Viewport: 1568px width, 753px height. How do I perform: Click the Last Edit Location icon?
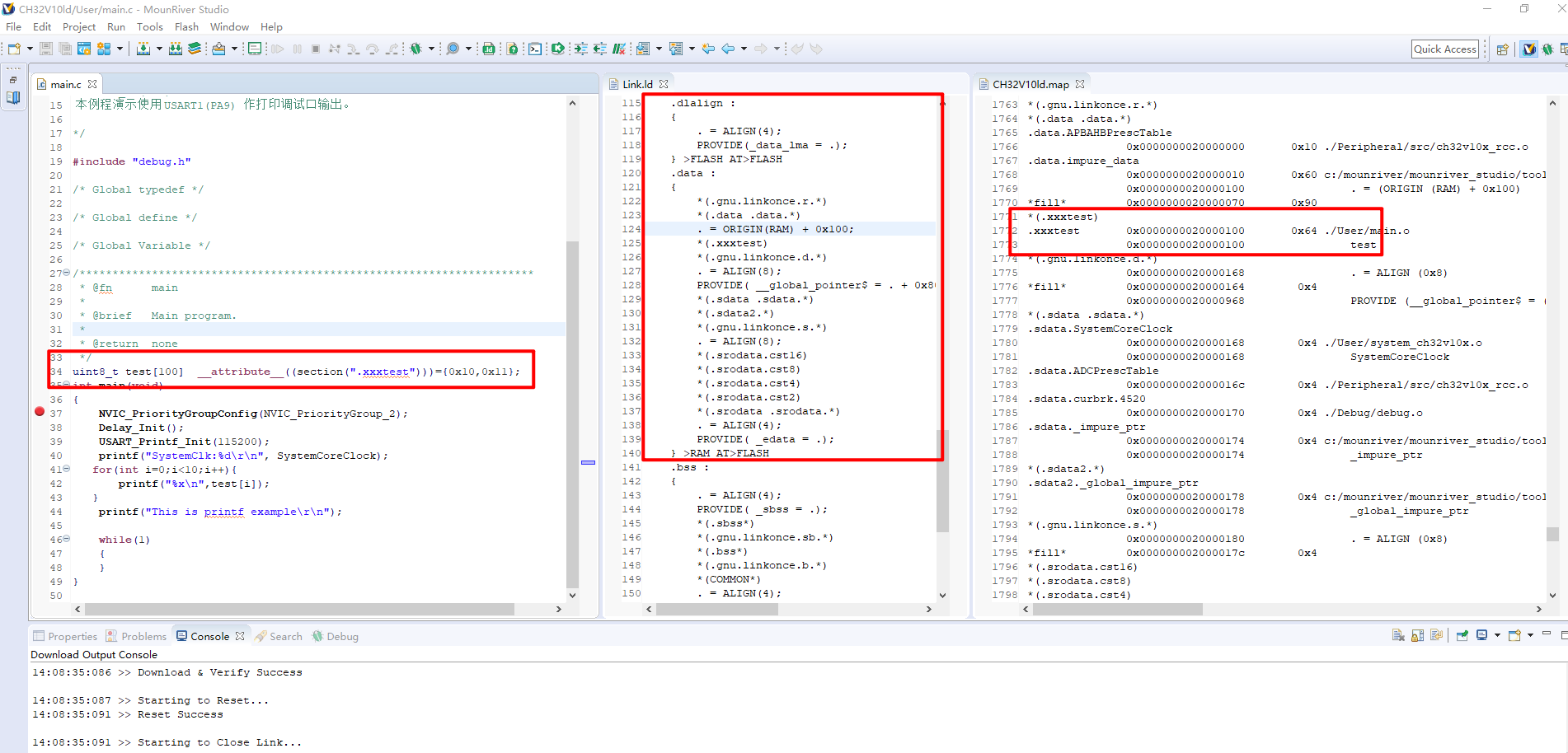click(708, 49)
